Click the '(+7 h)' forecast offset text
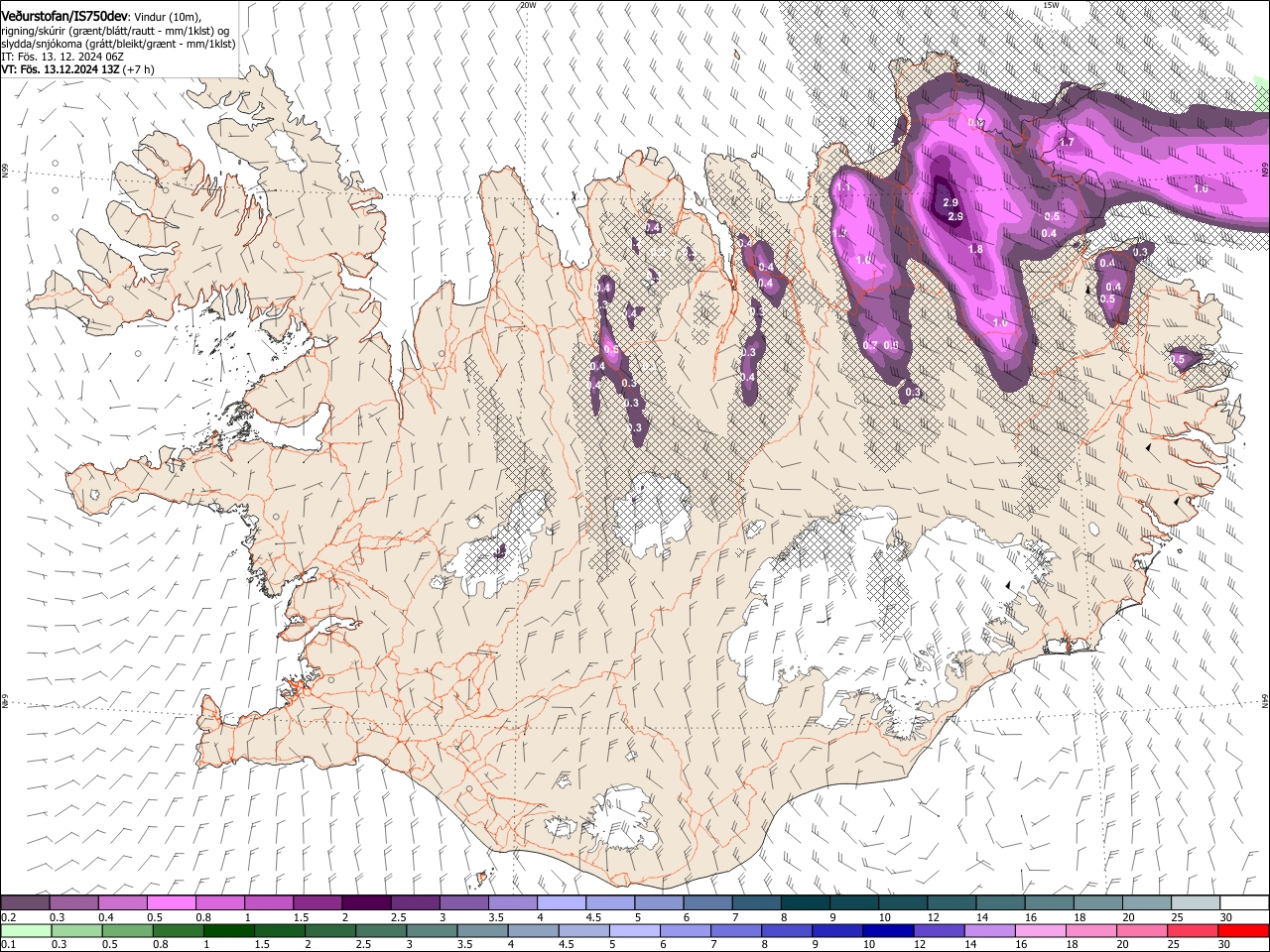 click(139, 69)
